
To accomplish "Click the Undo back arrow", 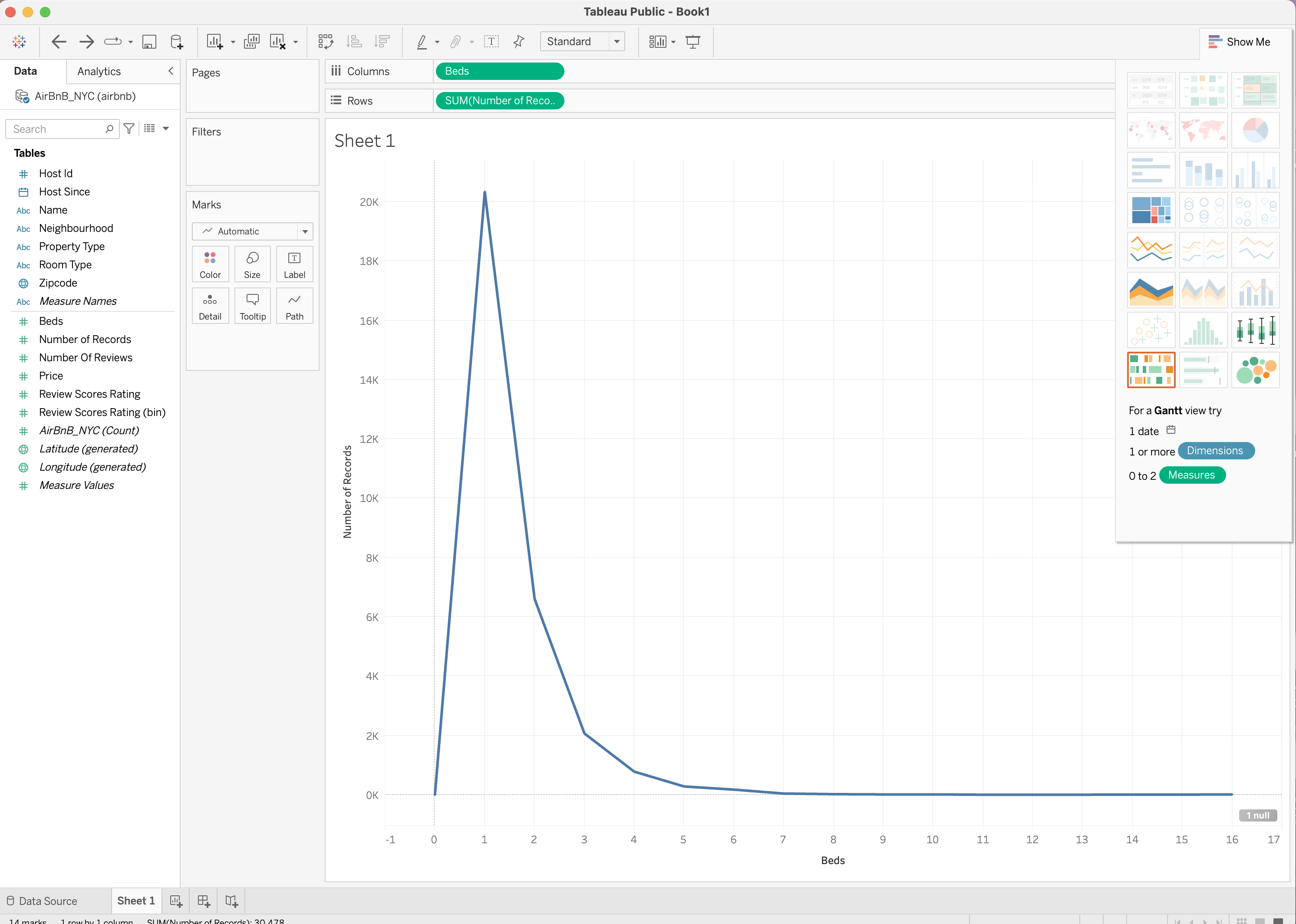I will point(59,42).
